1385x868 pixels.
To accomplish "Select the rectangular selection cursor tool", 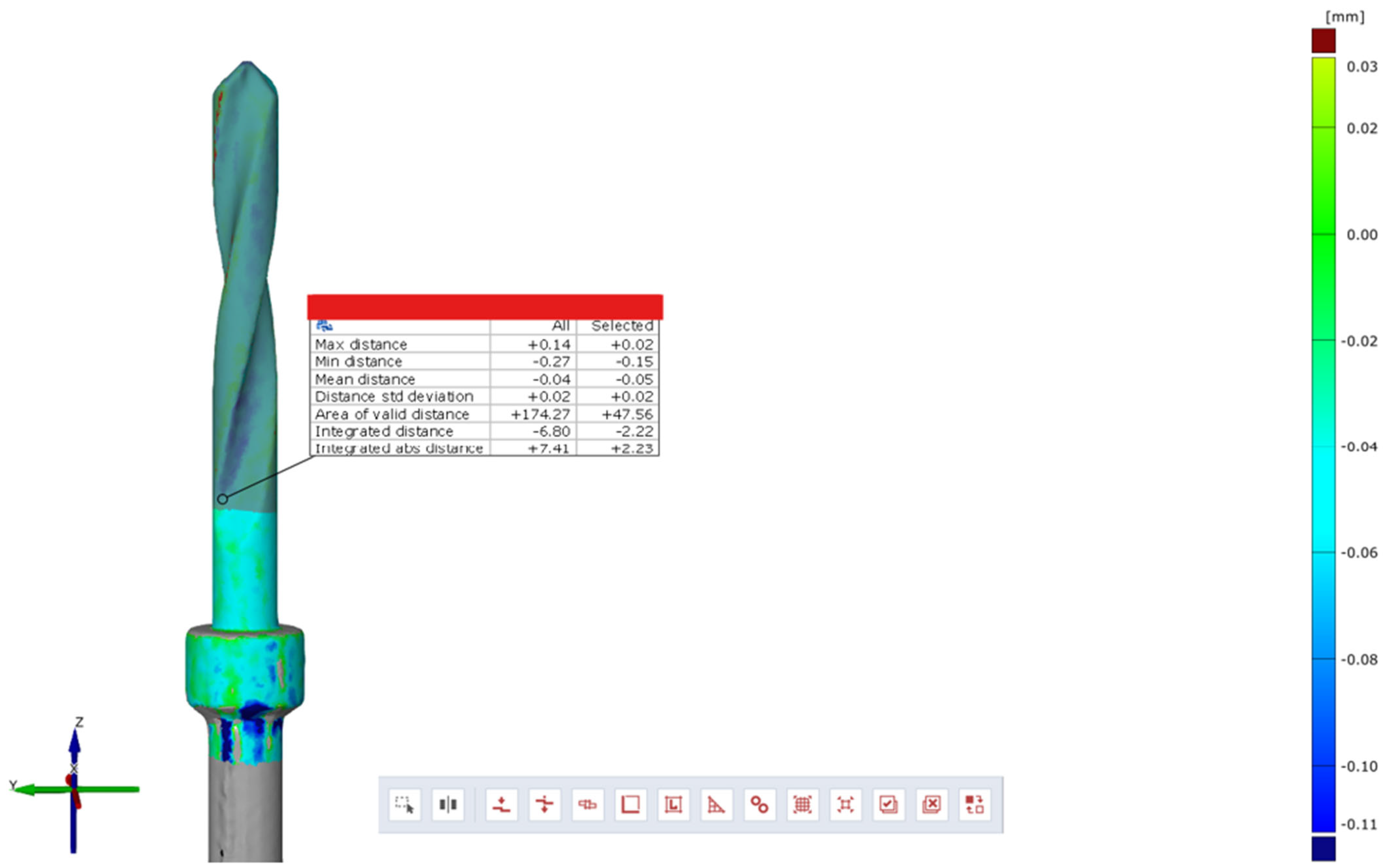I will [405, 804].
